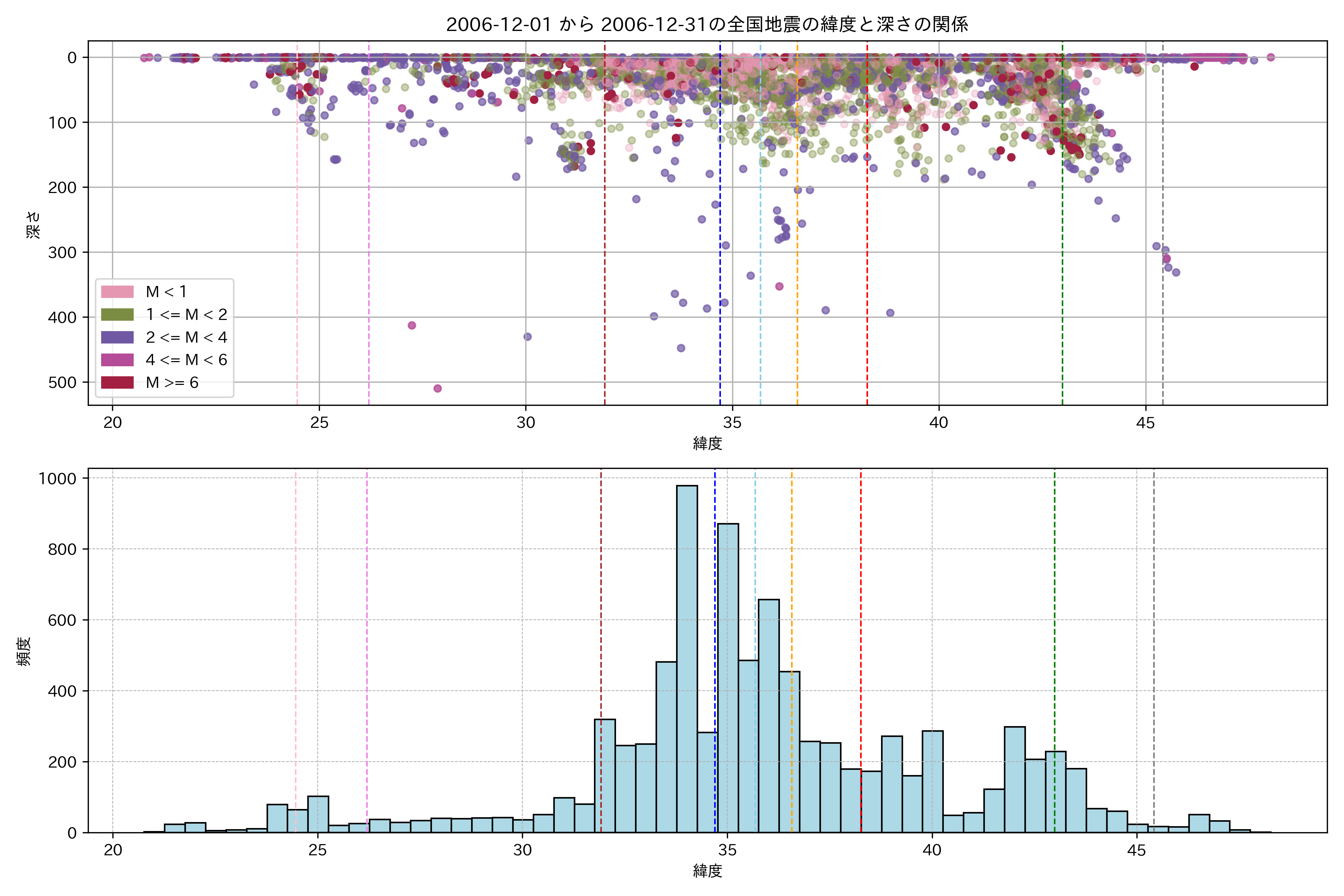1344x896 pixels.
Task: Click the second-tallest histogram bar just past 35
Action: coord(728,677)
